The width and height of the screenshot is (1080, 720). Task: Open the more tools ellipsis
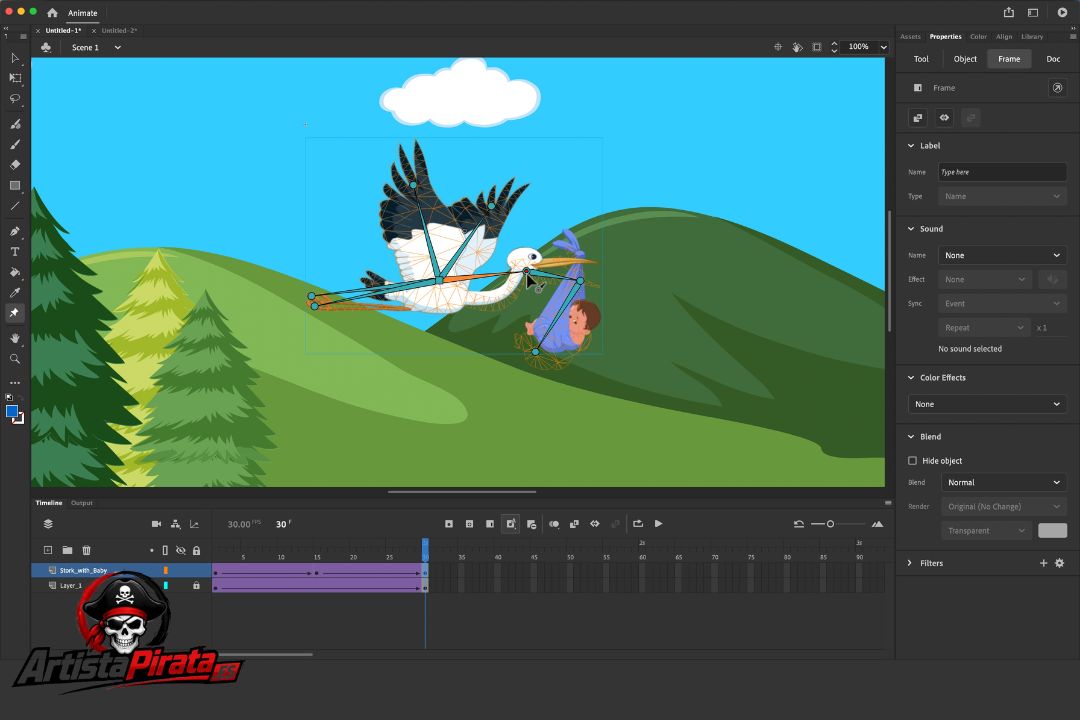coord(14,382)
